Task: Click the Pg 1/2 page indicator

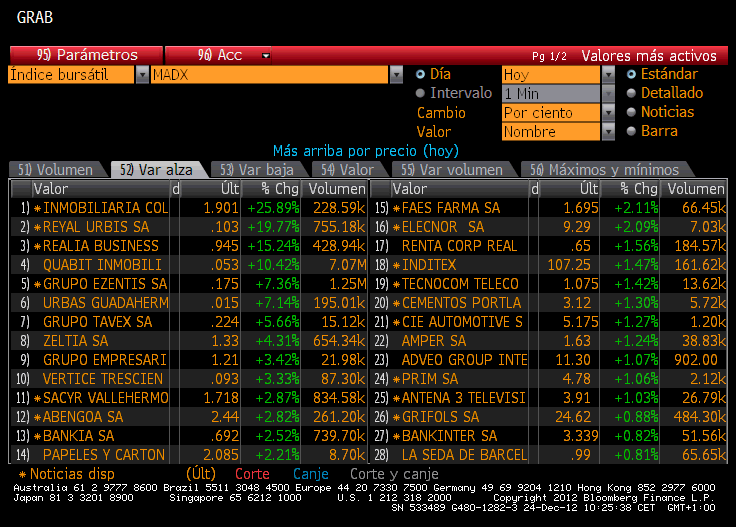Action: (x=549, y=56)
